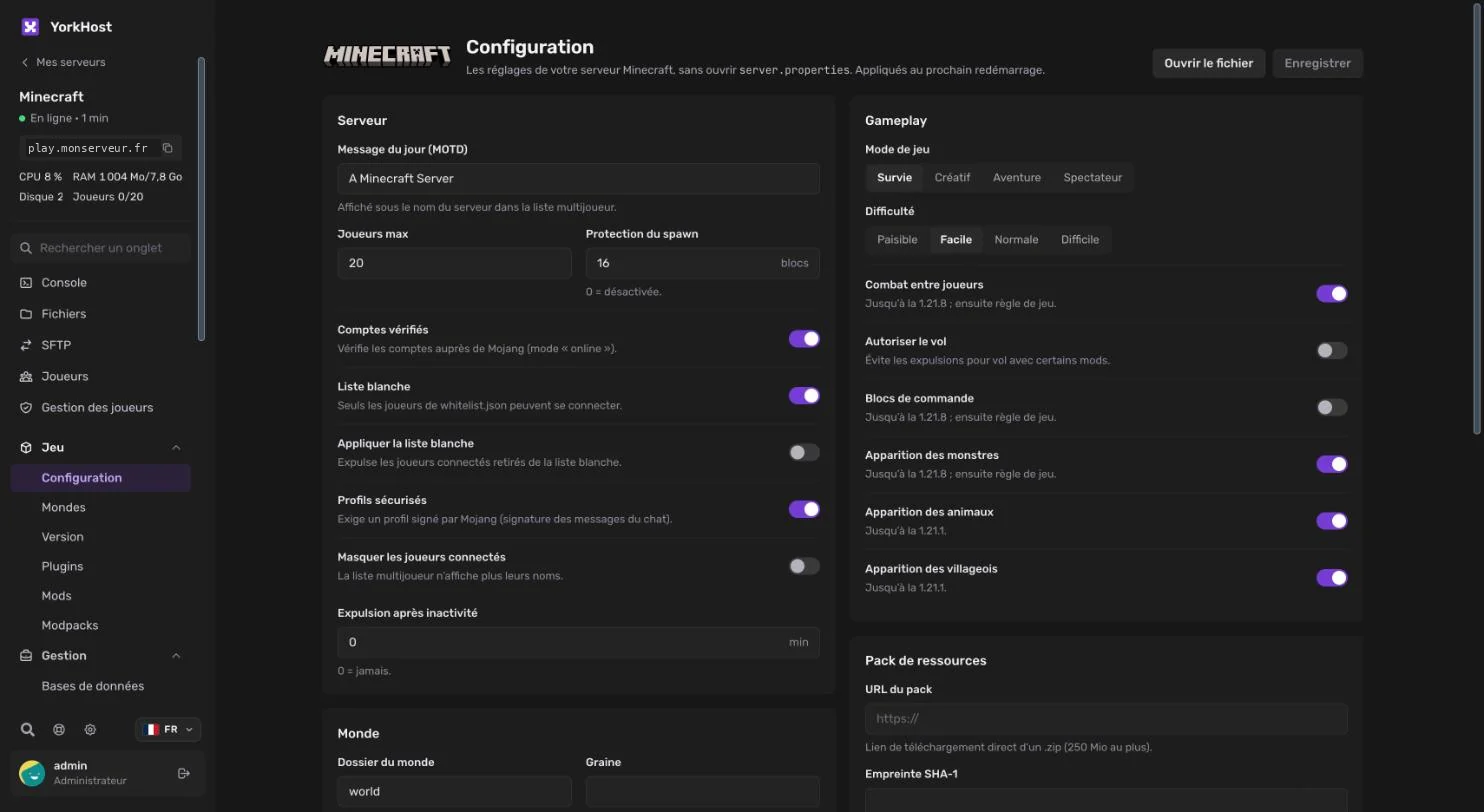The height and width of the screenshot is (812, 1484).
Task: Select the Créatif game mode
Action: coord(952,178)
